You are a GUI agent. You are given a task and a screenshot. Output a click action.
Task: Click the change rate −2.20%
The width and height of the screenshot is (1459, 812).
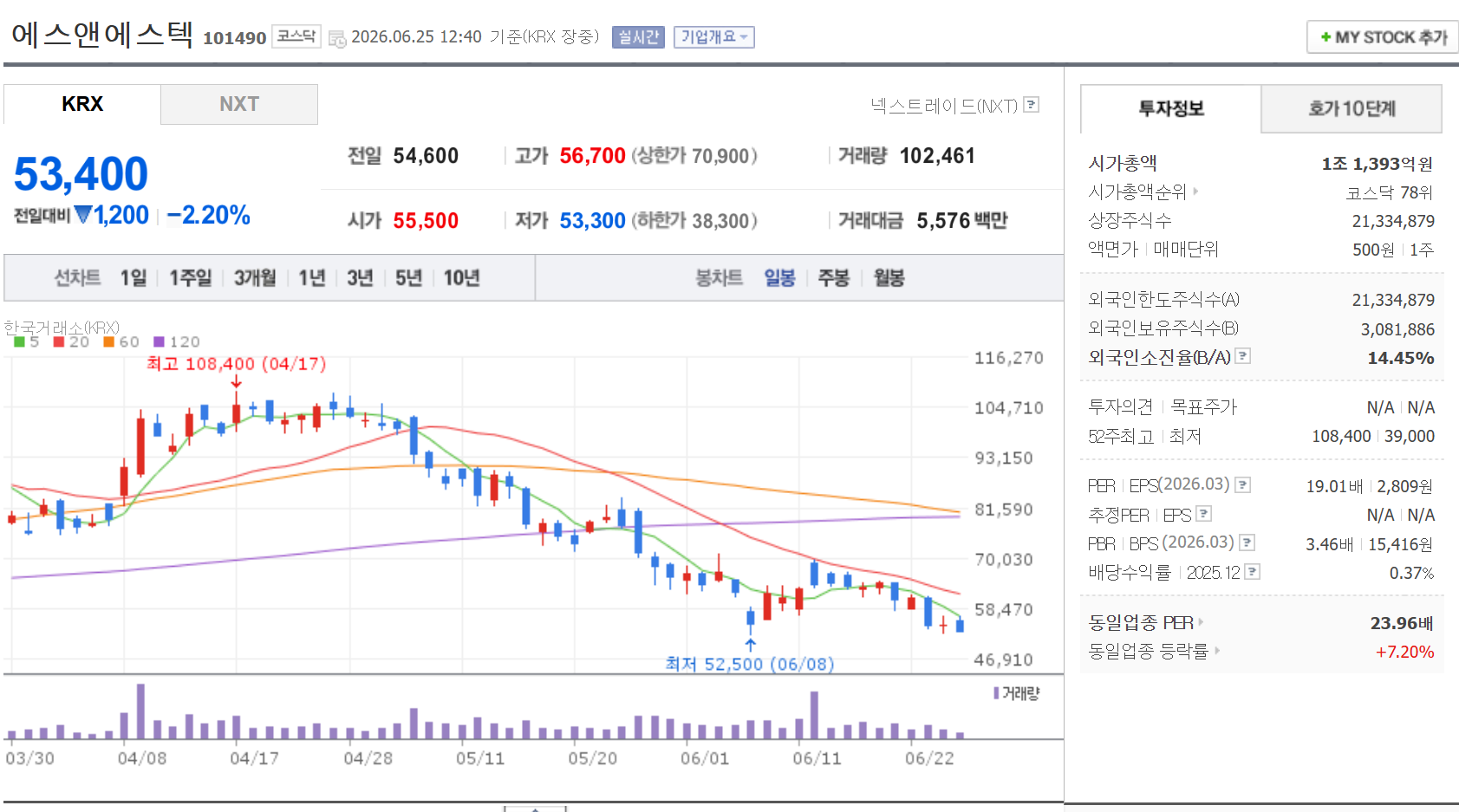tap(208, 215)
